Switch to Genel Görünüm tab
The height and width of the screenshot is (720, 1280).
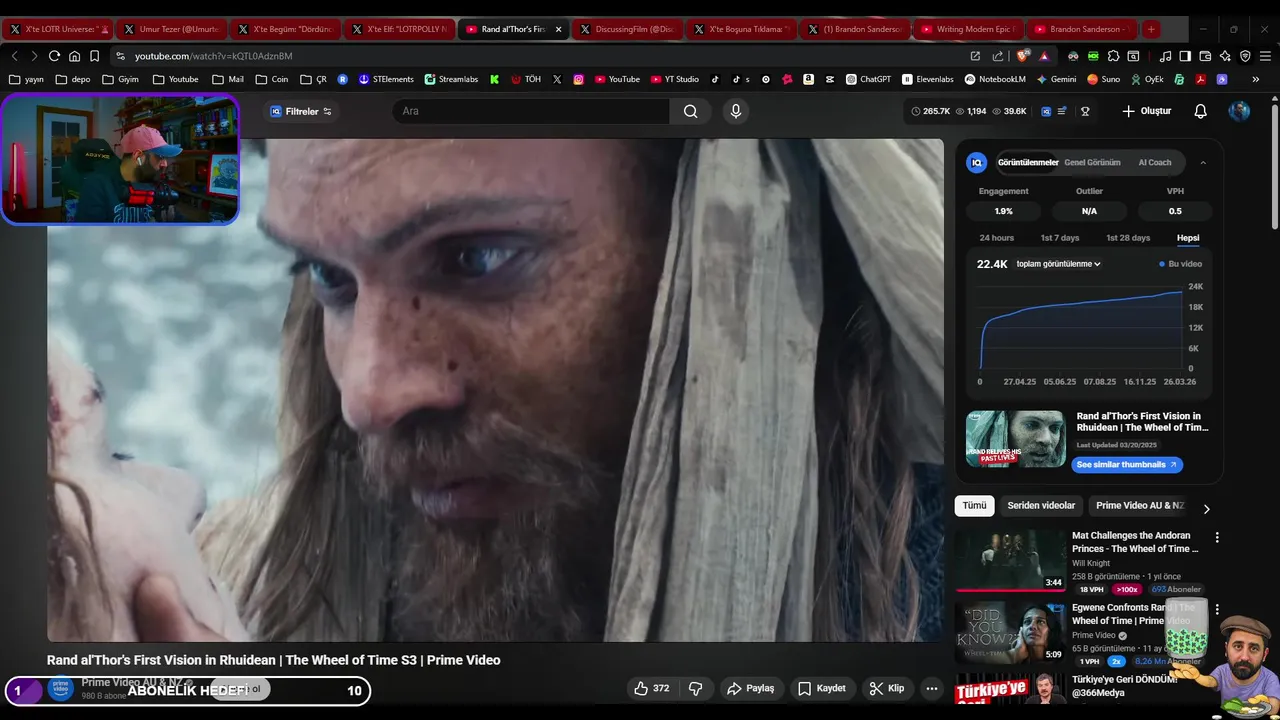(1092, 162)
